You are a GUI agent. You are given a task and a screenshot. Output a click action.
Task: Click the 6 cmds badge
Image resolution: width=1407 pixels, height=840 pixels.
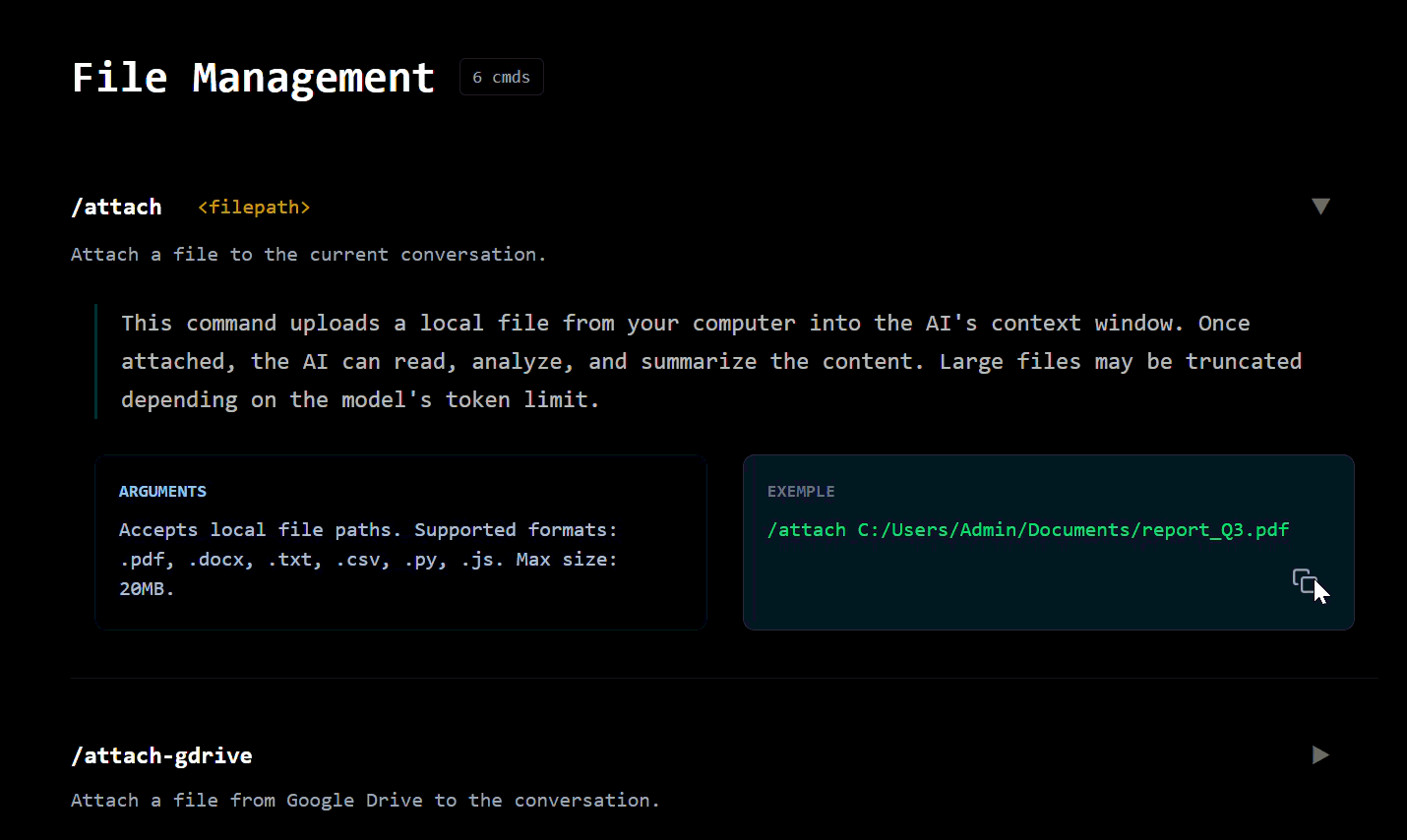(501, 76)
